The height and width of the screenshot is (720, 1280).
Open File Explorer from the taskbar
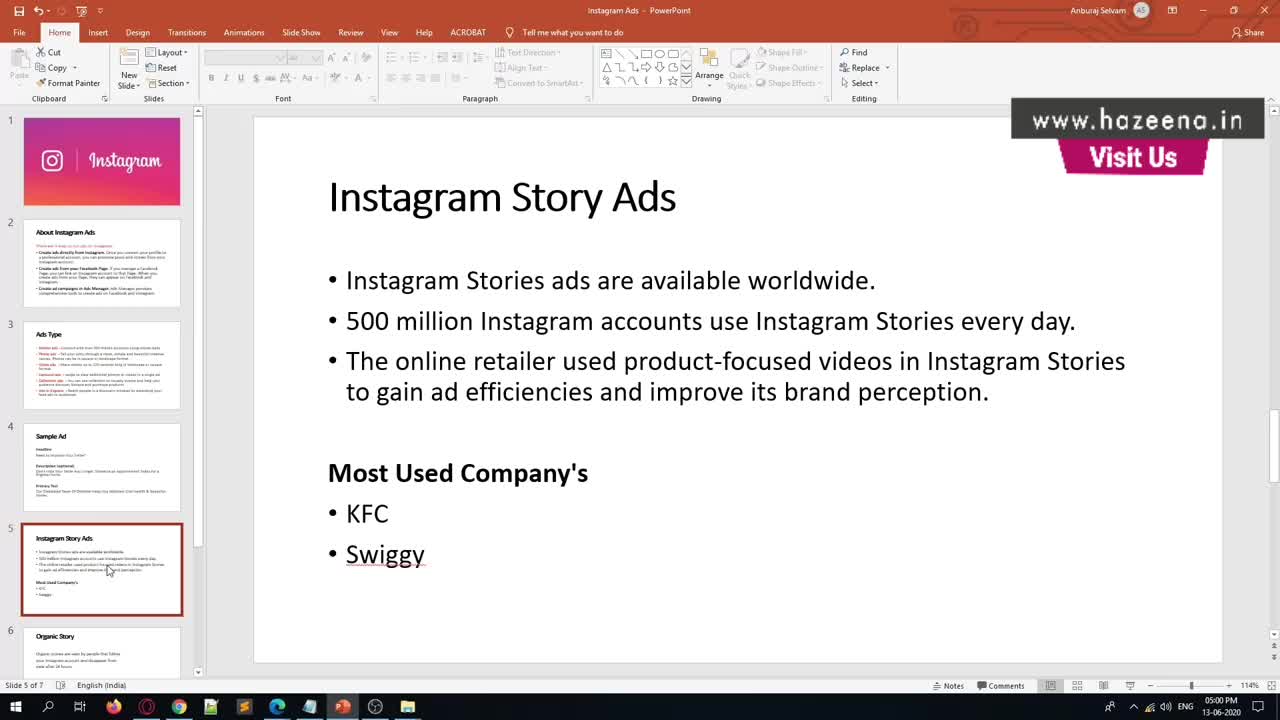point(408,707)
